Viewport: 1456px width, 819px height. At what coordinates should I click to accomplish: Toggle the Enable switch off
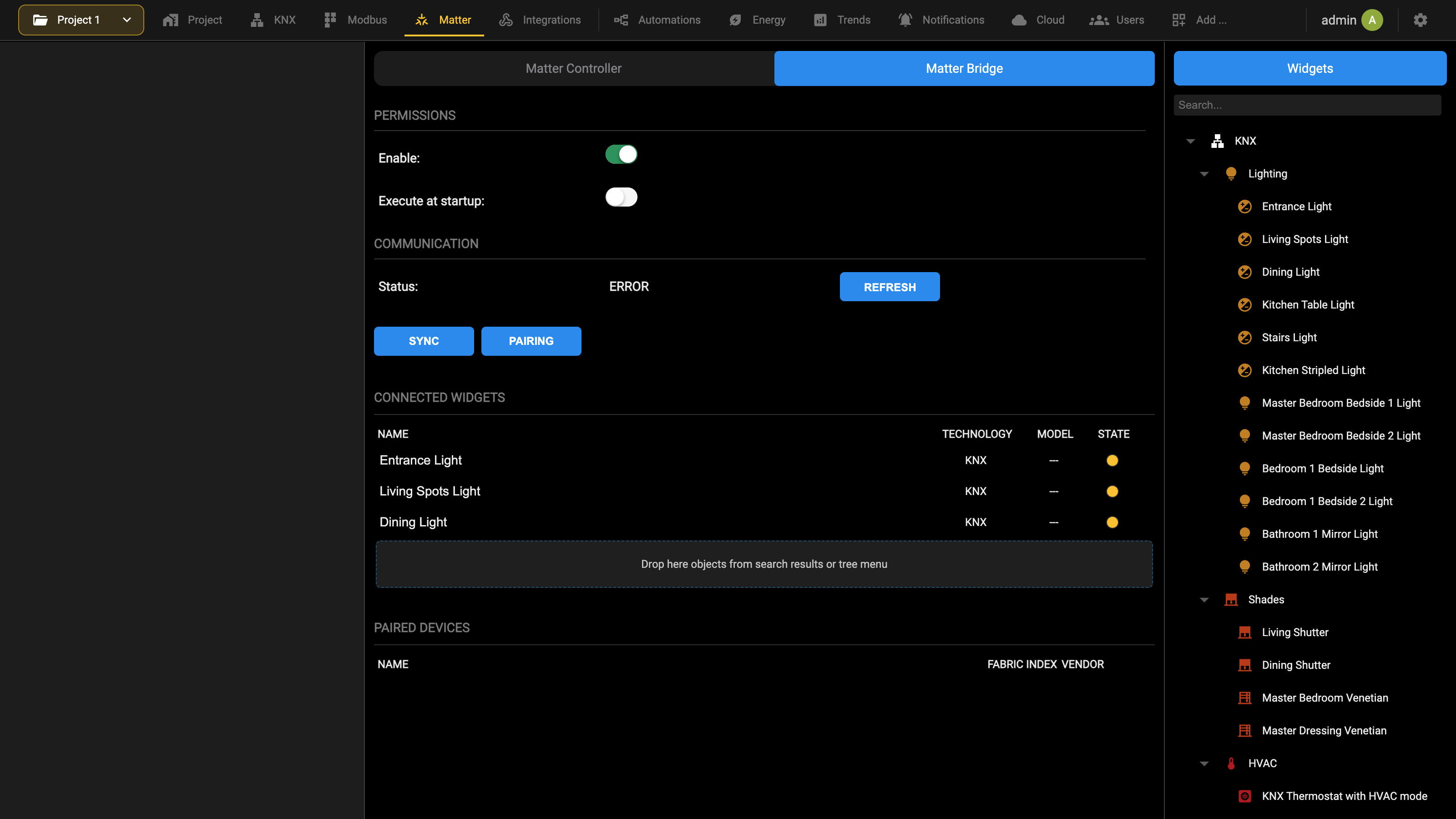pos(621,154)
